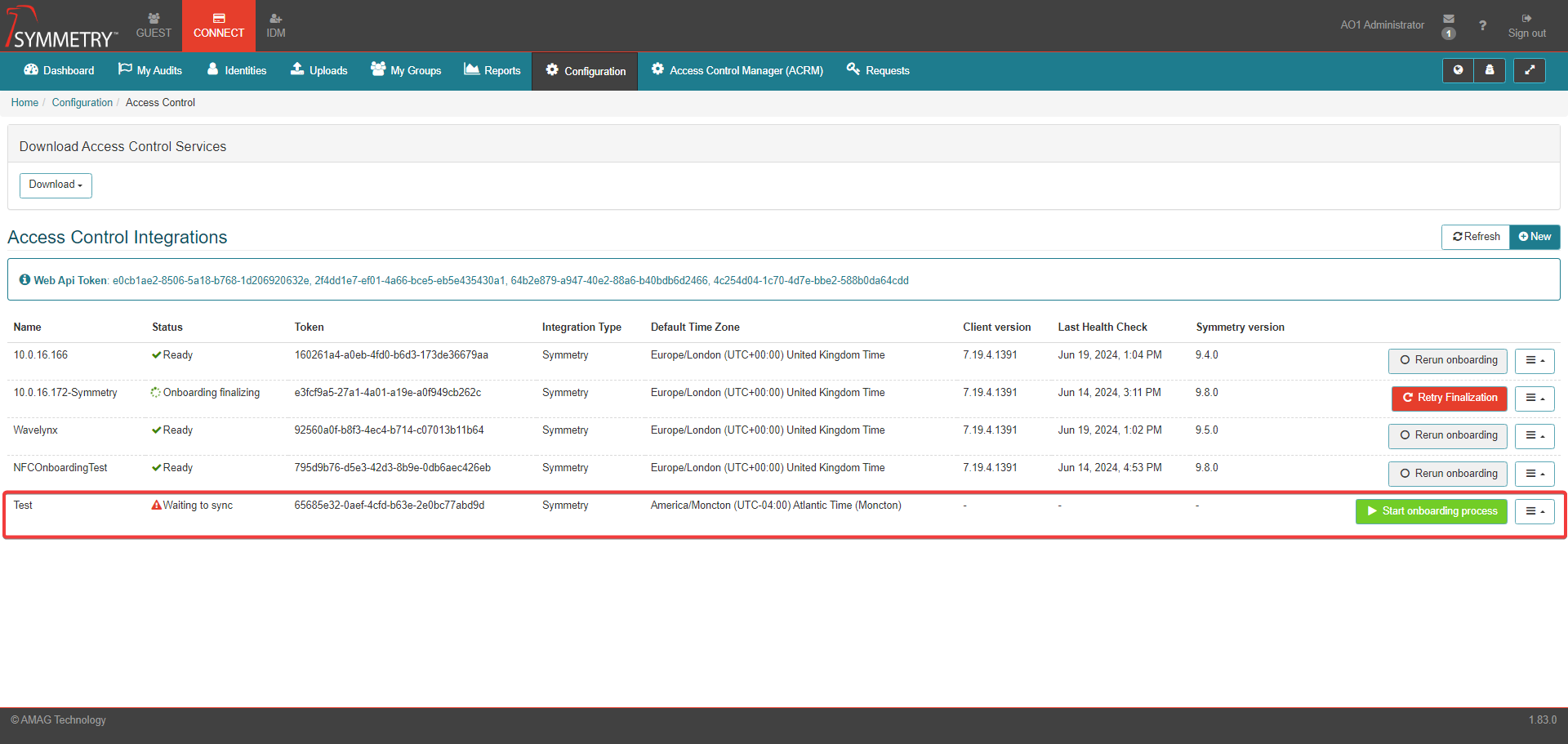This screenshot has height=744, width=1568.
Task: Open the Uploads tab
Action: (319, 70)
